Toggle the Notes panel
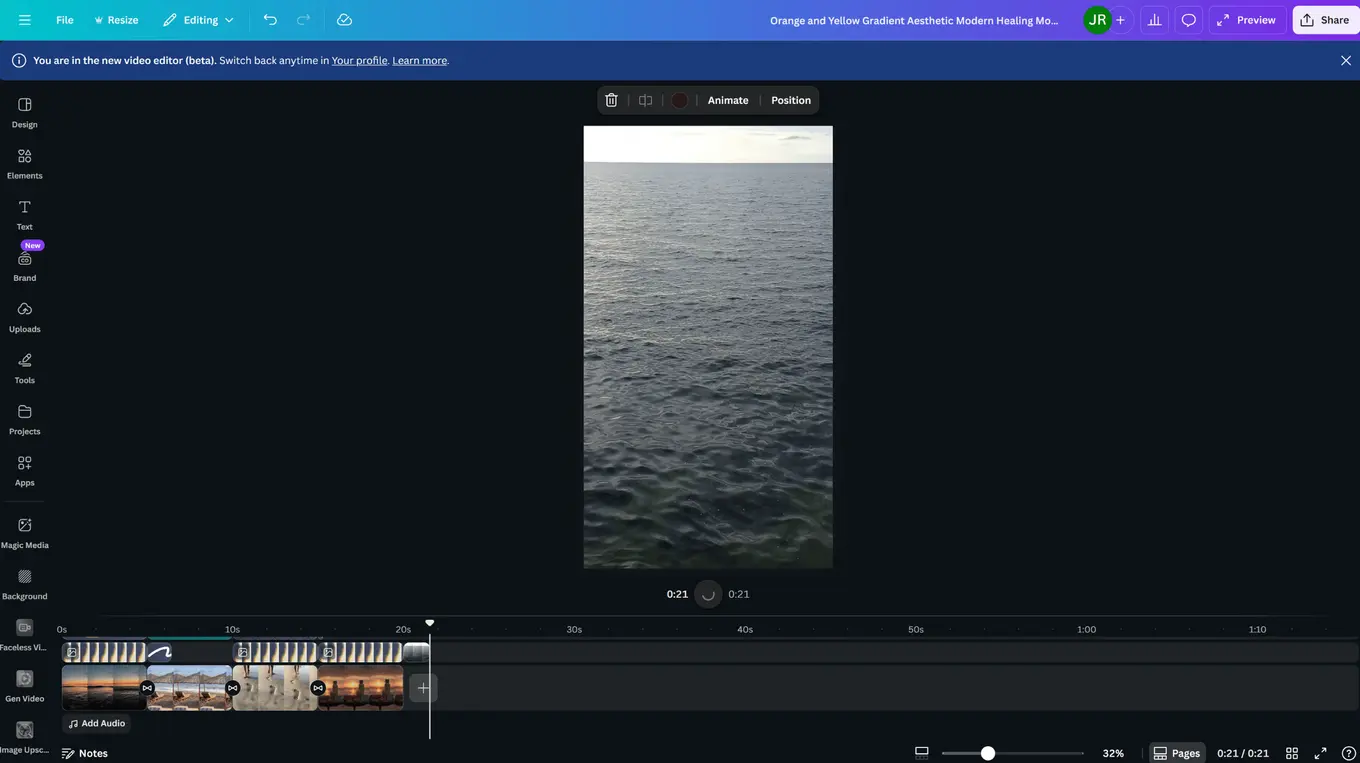1360x763 pixels. pyautogui.click(x=85, y=753)
